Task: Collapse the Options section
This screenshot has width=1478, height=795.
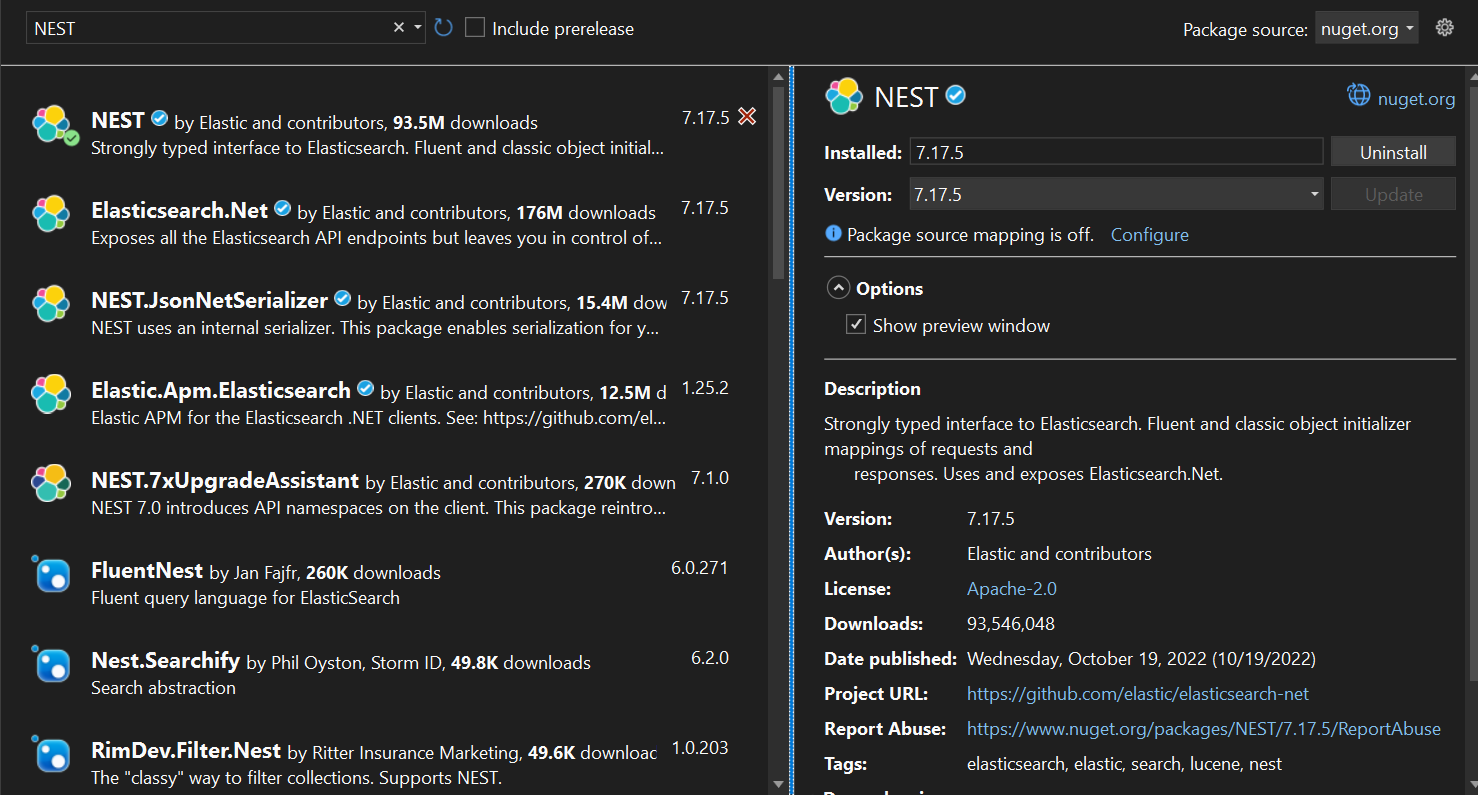Action: click(838, 288)
